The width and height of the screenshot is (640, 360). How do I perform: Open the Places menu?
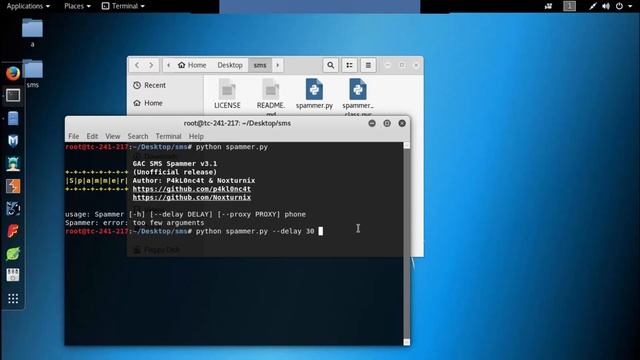point(77,6)
